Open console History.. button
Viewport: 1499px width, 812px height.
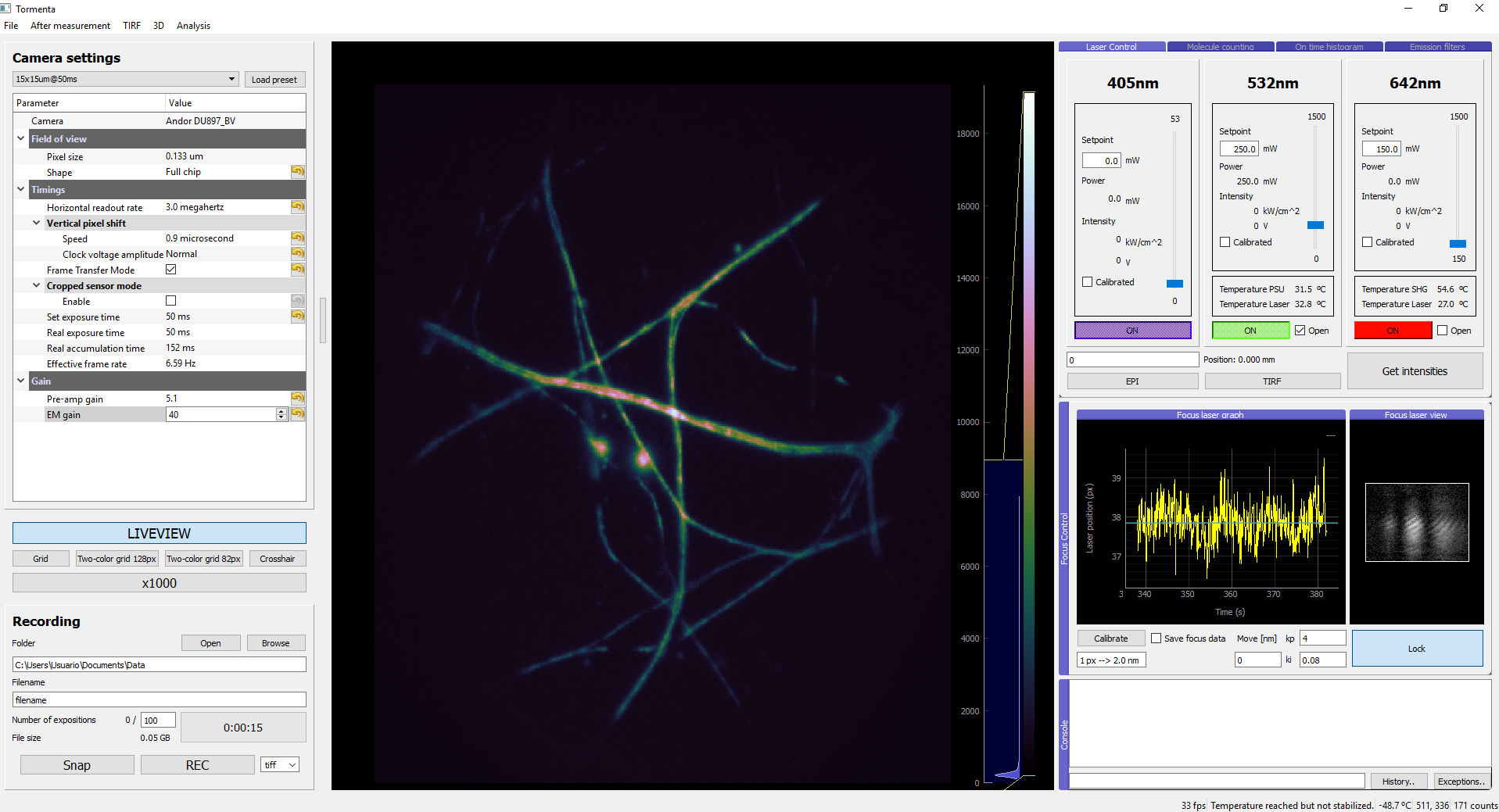(1398, 782)
